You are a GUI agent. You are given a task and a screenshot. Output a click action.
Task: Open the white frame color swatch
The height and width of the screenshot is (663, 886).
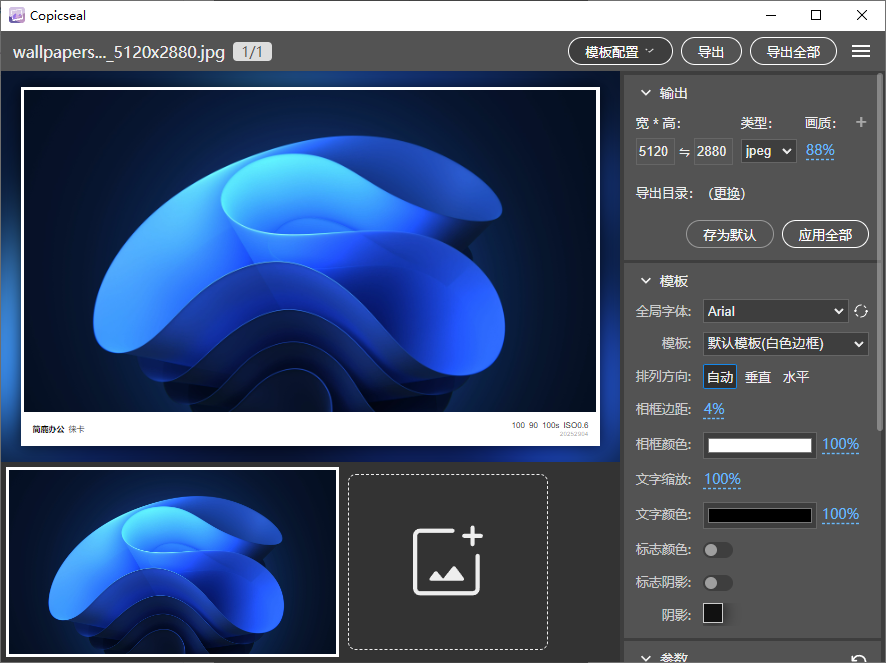(760, 445)
